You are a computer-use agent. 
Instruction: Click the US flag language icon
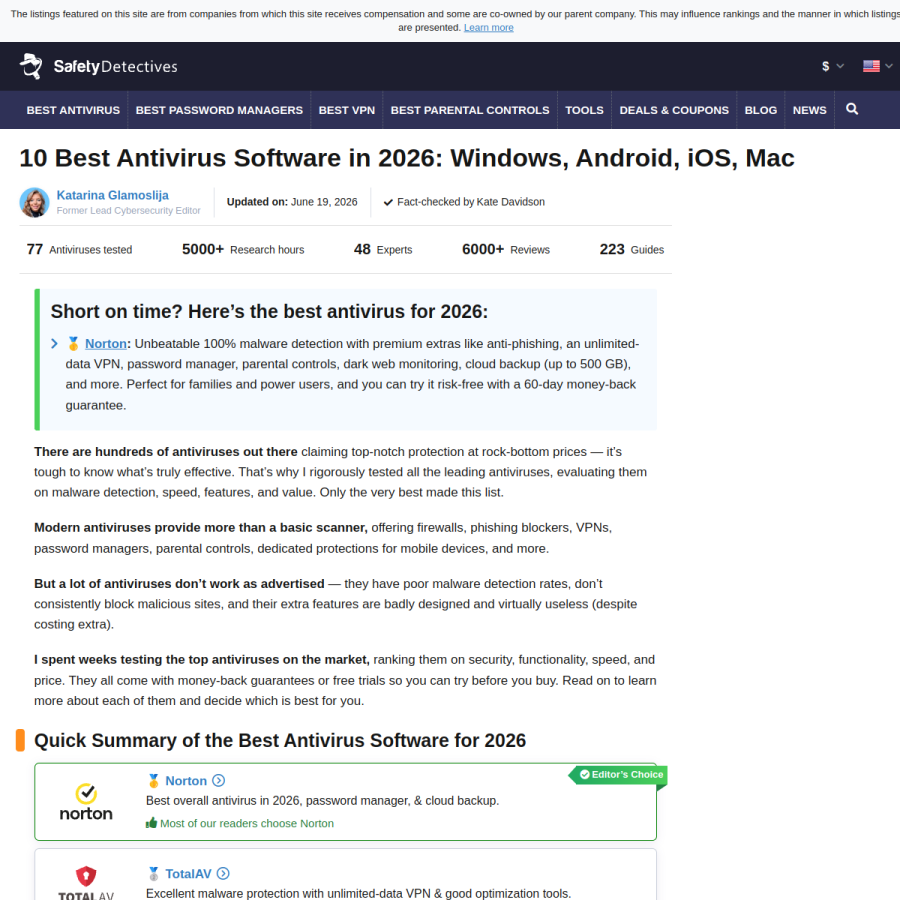pyautogui.click(x=871, y=66)
